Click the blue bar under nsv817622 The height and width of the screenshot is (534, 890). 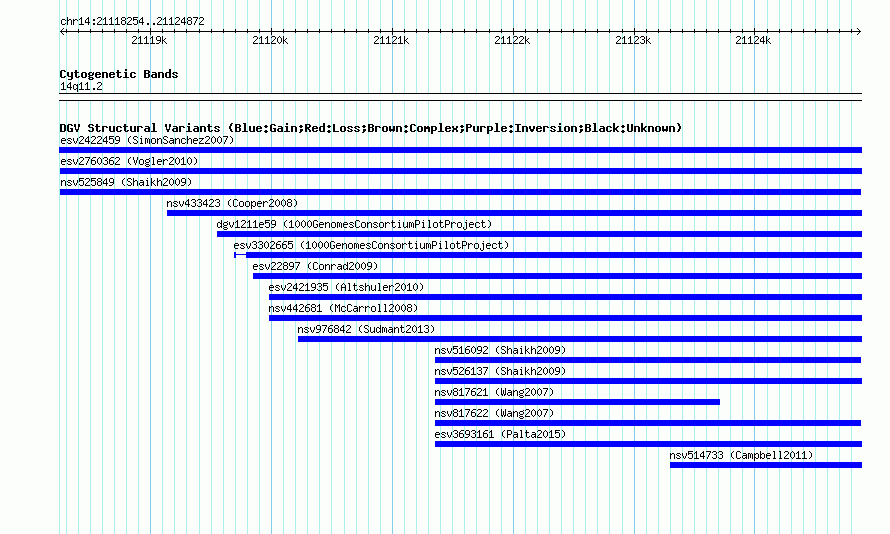pos(648,423)
